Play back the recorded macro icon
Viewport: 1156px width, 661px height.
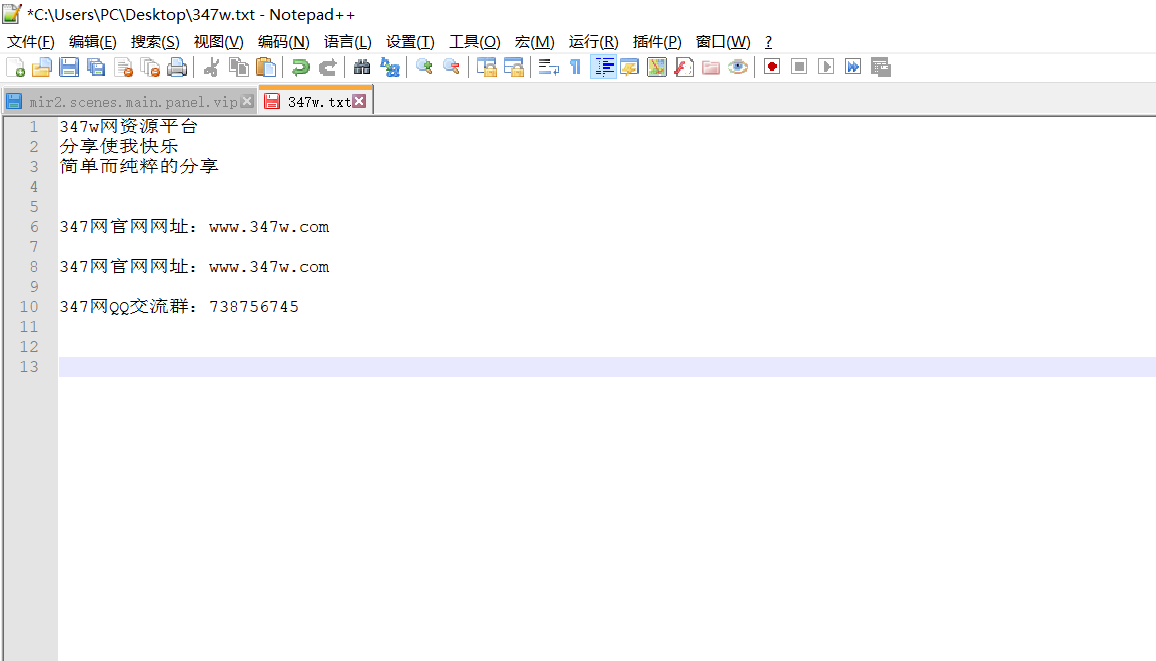[x=826, y=67]
